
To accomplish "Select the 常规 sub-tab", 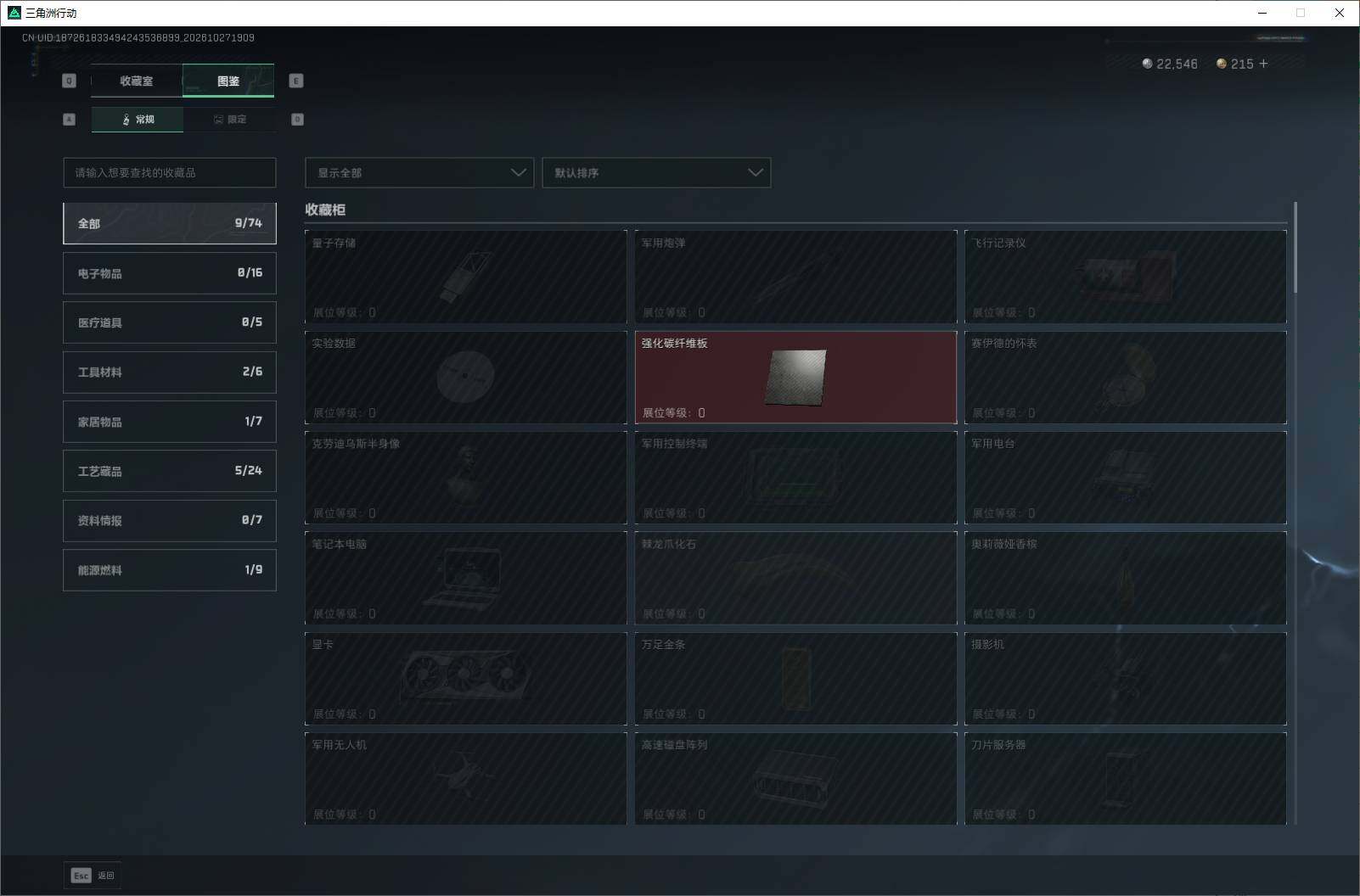I will pyautogui.click(x=138, y=120).
